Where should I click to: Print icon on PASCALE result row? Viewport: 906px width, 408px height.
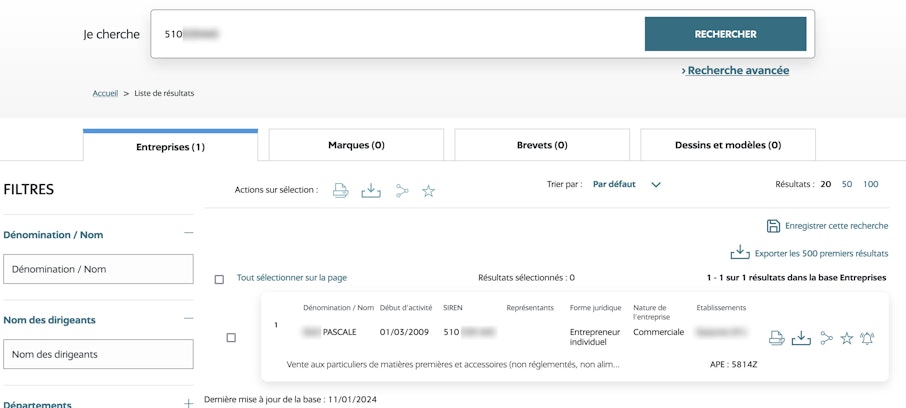pos(777,338)
